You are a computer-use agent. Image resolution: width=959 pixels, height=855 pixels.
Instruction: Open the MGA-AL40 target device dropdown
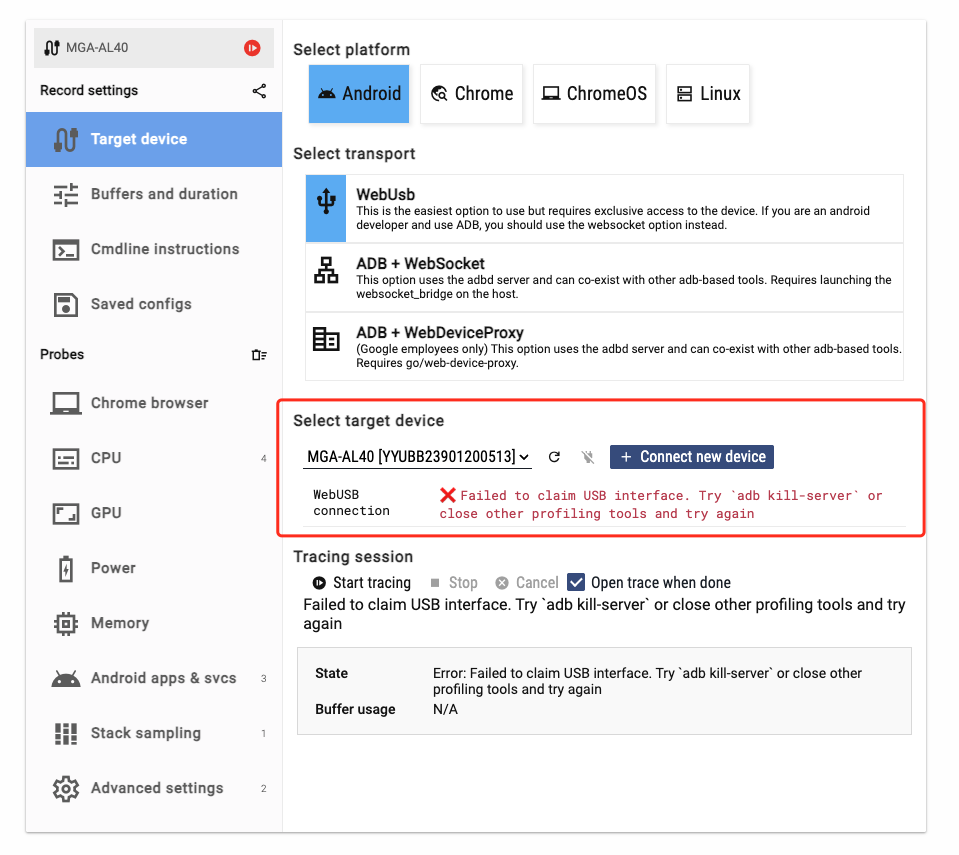416,457
